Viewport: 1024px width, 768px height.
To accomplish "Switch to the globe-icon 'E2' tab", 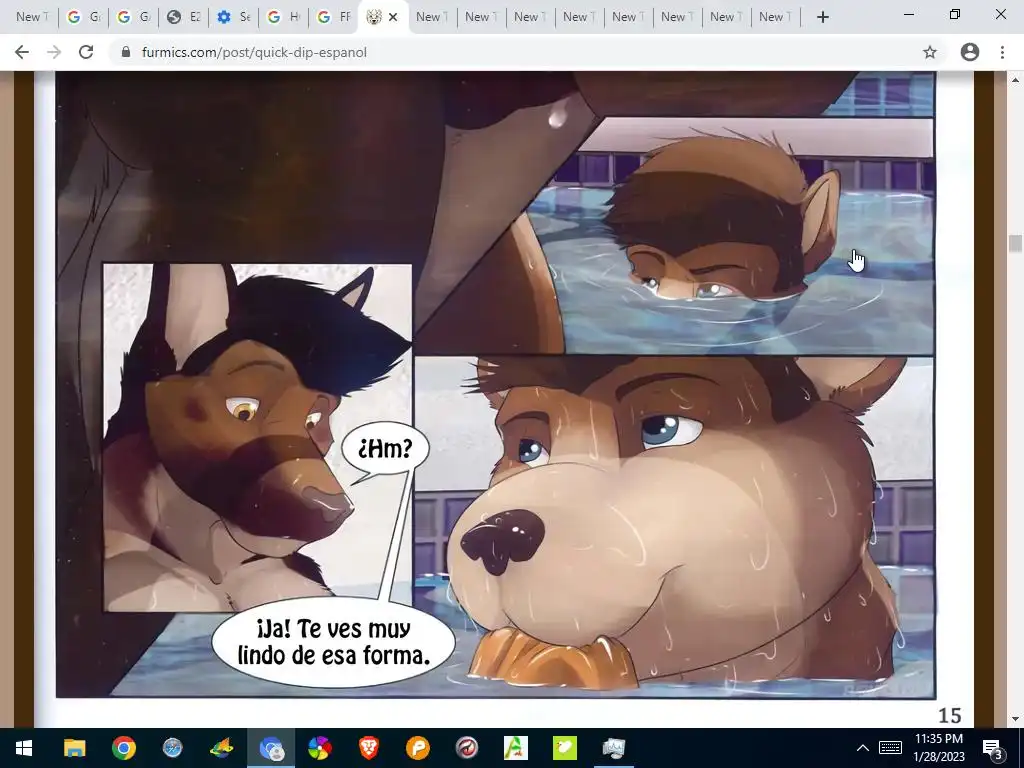I will tap(184, 18).
